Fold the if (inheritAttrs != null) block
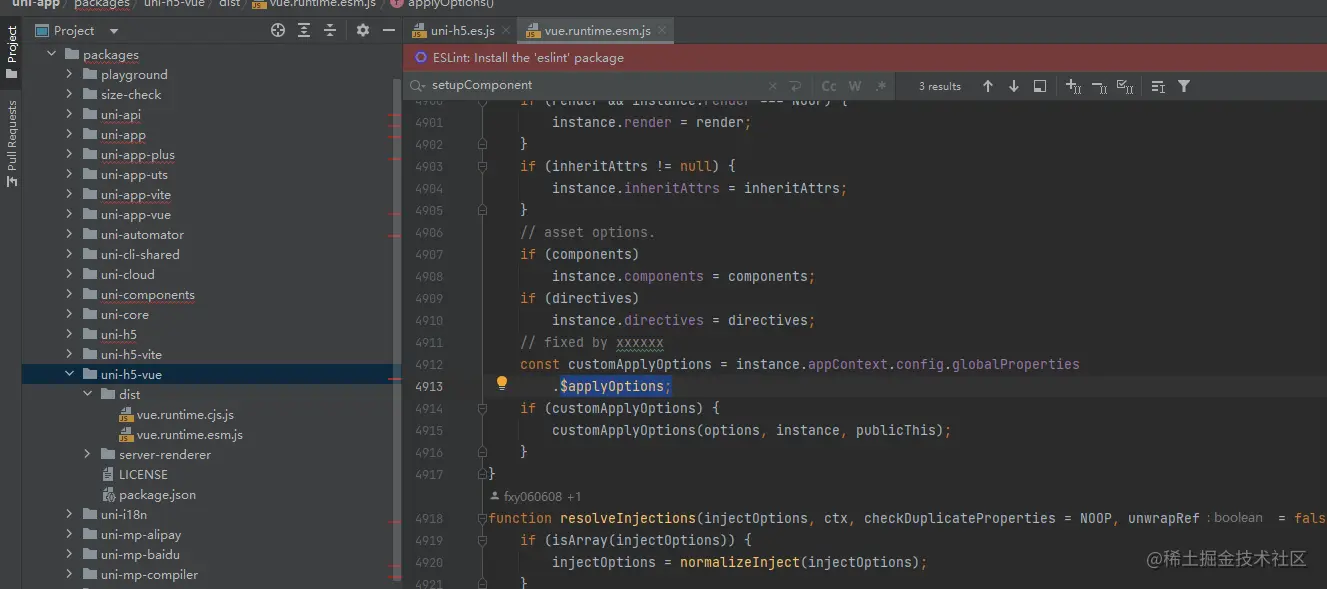 483,166
